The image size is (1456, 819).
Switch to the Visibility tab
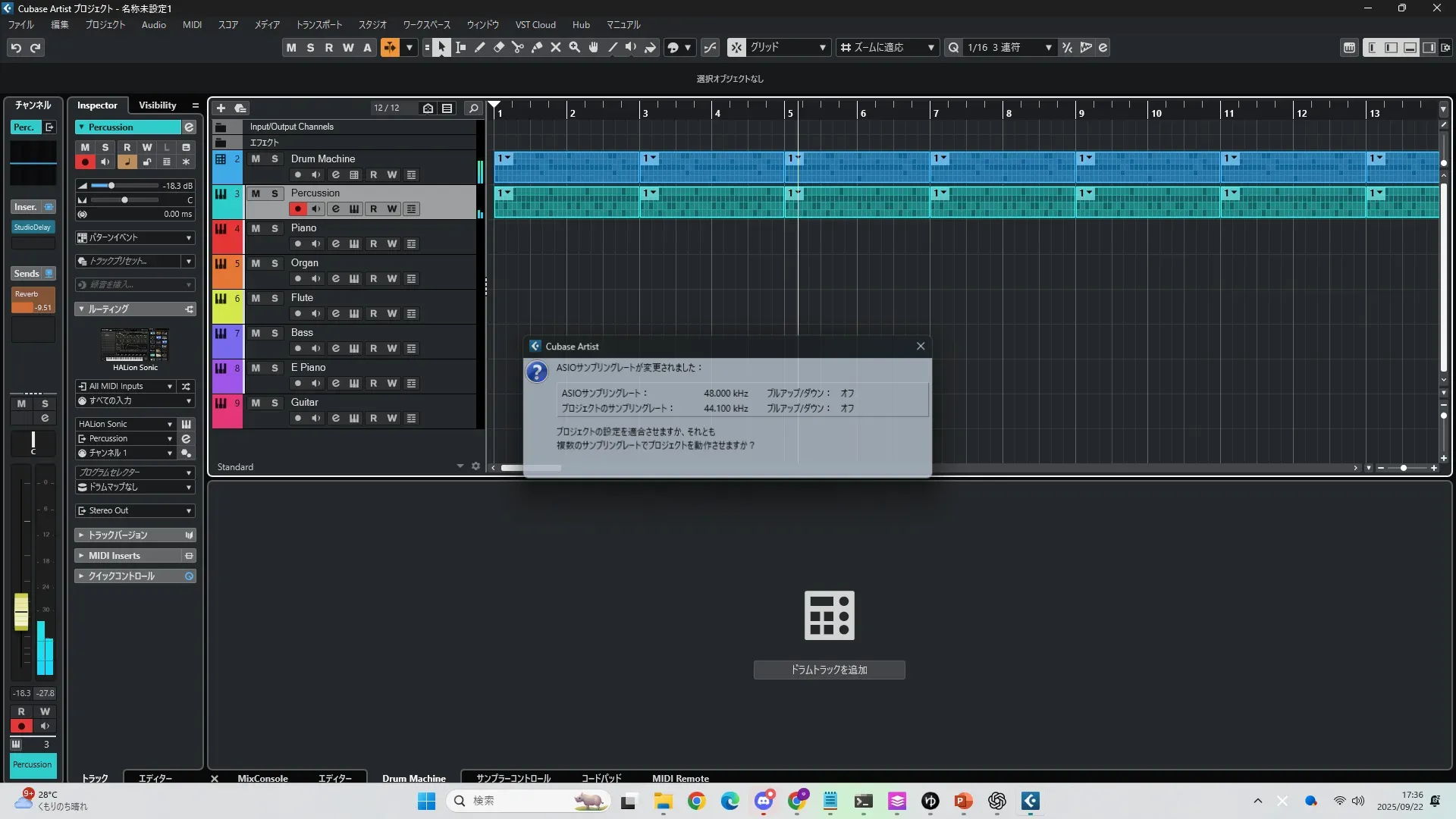pyautogui.click(x=157, y=105)
